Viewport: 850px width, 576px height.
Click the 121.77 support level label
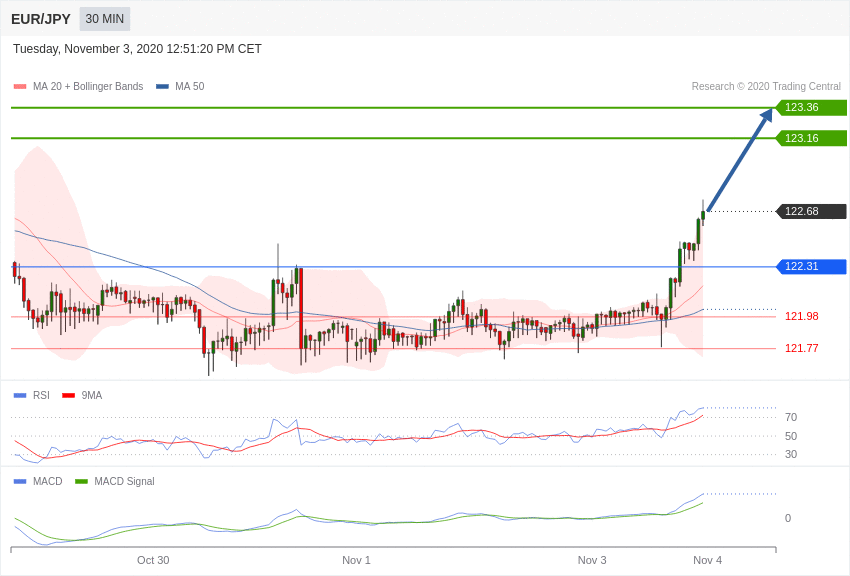(801, 348)
